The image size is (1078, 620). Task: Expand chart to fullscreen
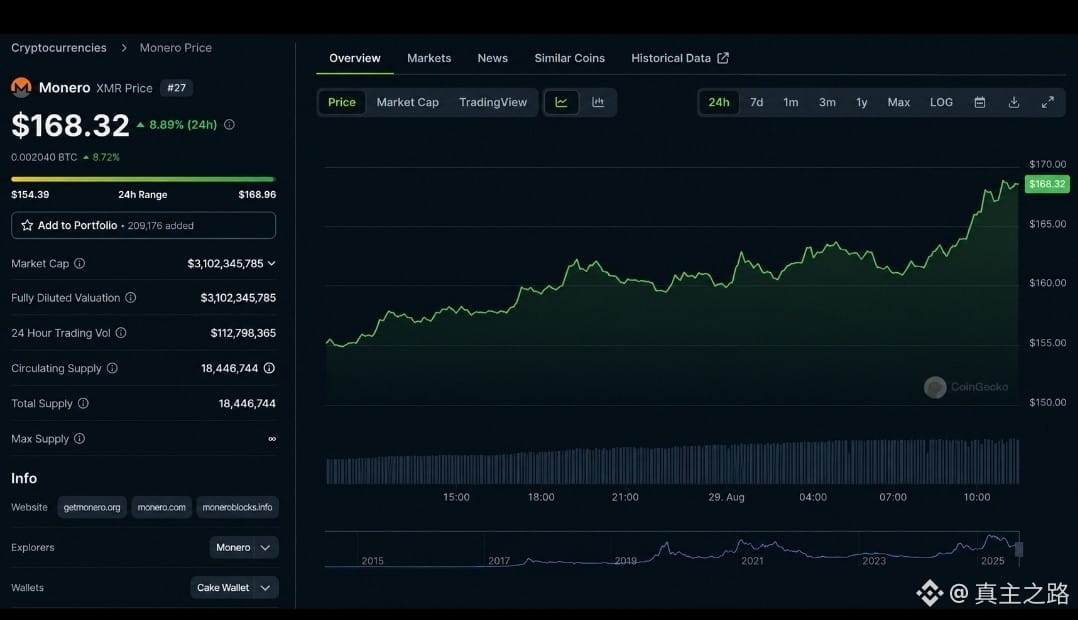coord(1048,102)
